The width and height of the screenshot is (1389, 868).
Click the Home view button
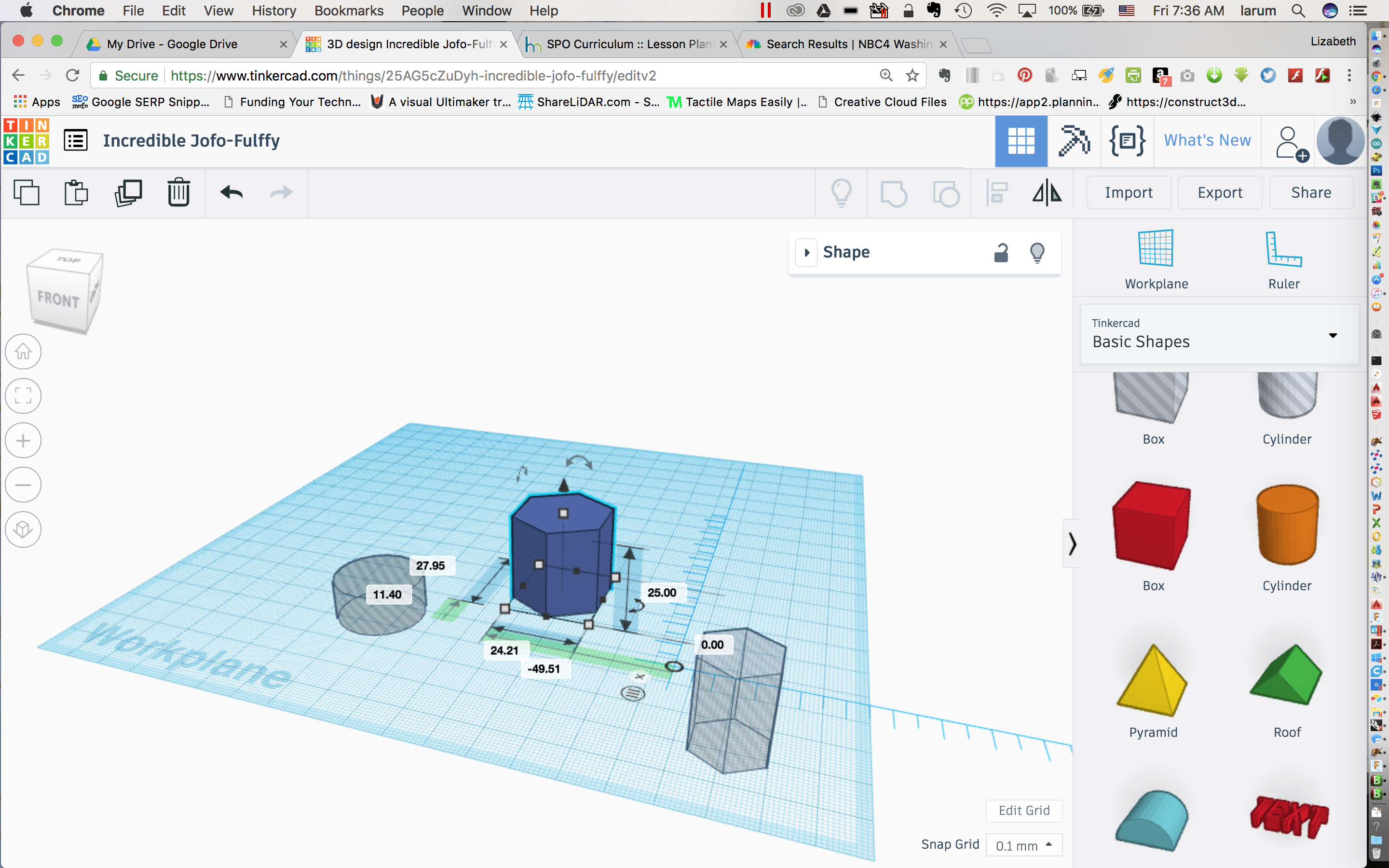tap(23, 352)
